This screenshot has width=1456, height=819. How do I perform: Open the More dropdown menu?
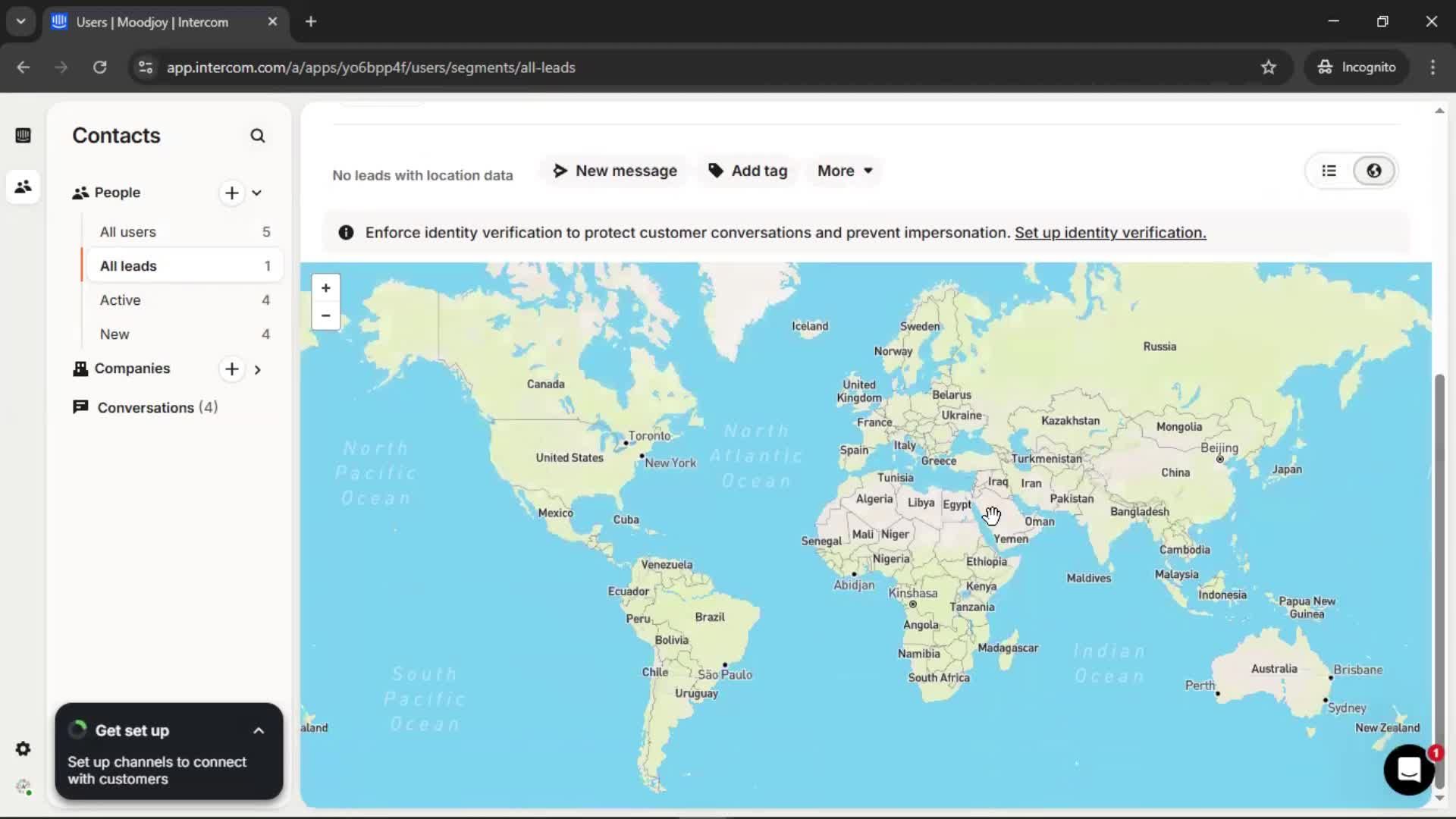click(x=845, y=171)
